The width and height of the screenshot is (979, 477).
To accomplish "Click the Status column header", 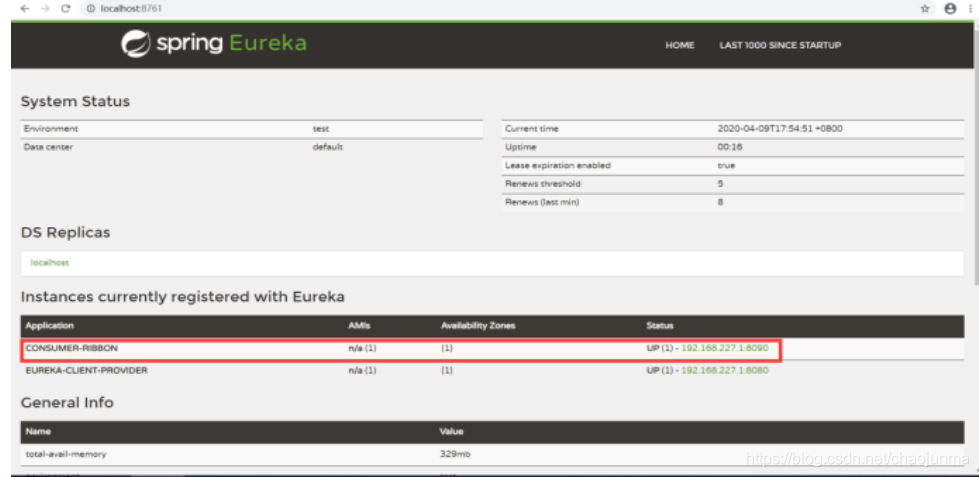I will pos(659,326).
